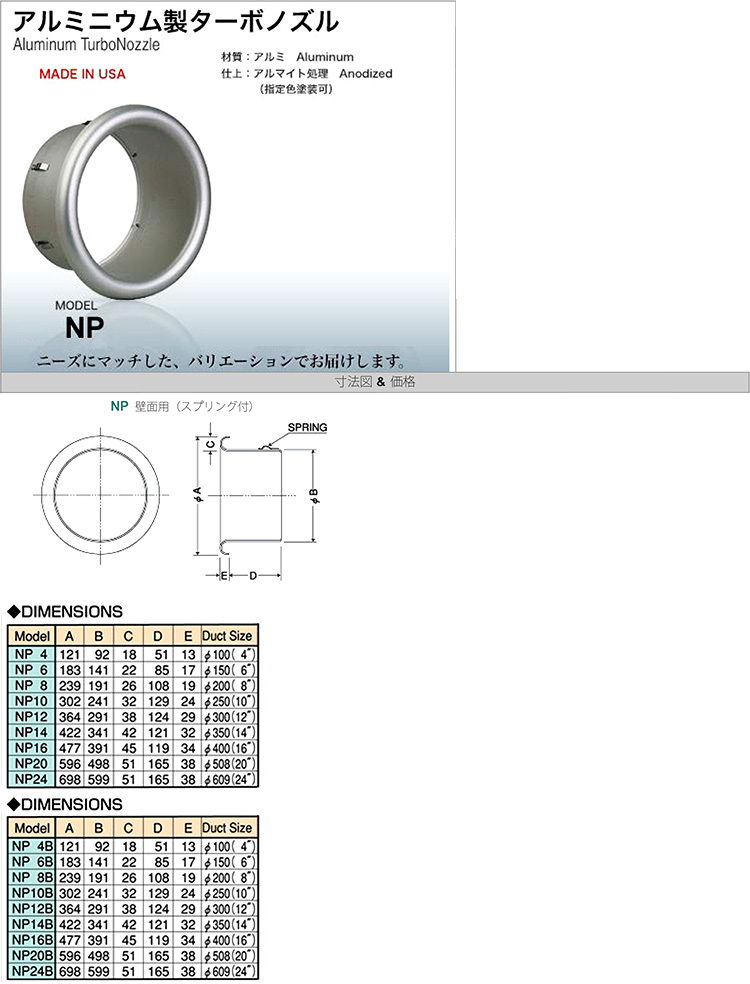The width and height of the screenshot is (750, 984).
Task: Click the アルミニウム製ターボノズル heading
Action: pos(176,22)
